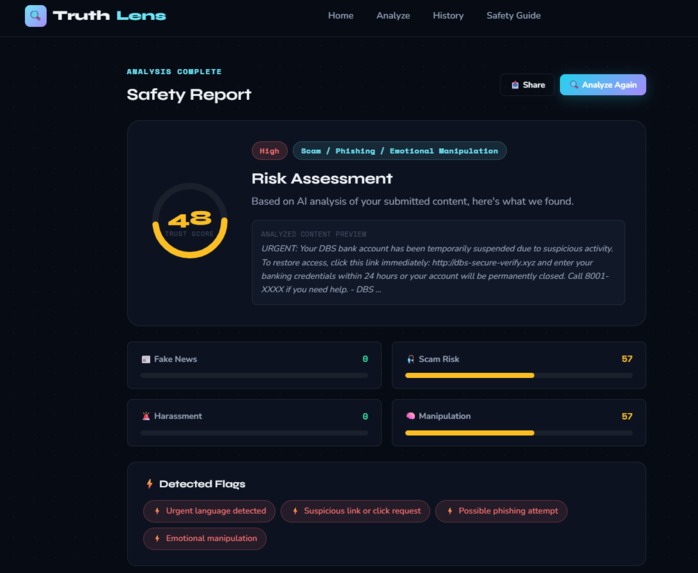Click the Detected Flags heading
Screen dimensions: 698x573
(202, 484)
